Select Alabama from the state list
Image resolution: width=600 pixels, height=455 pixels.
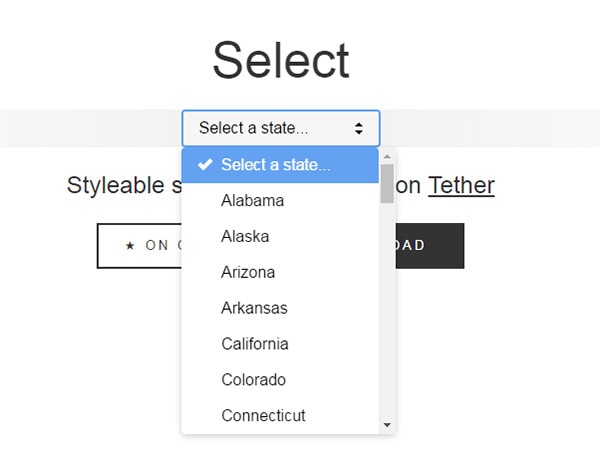click(x=280, y=201)
